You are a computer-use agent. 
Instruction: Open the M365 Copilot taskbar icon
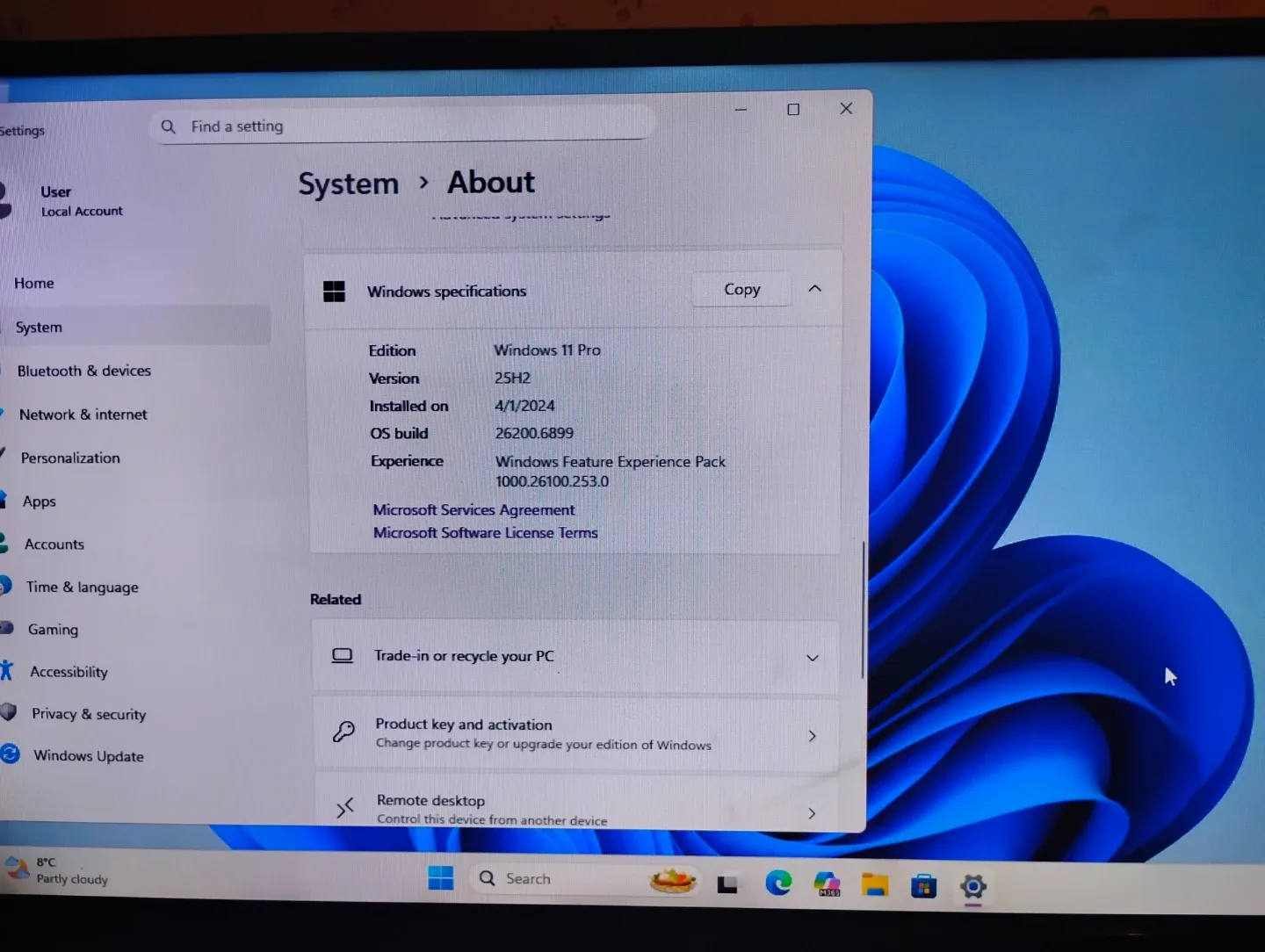pos(826,884)
